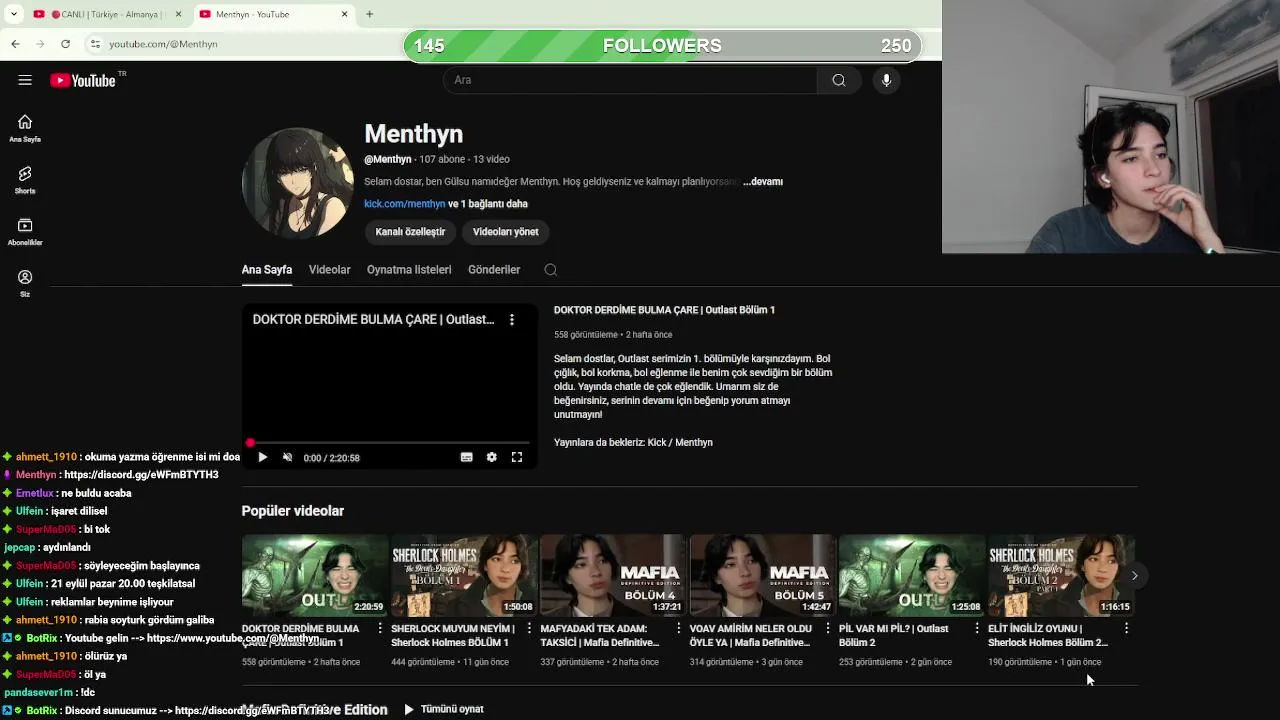Open PİL VAR MI PİL thumbnail
The width and height of the screenshot is (1280, 720).
click(x=911, y=575)
